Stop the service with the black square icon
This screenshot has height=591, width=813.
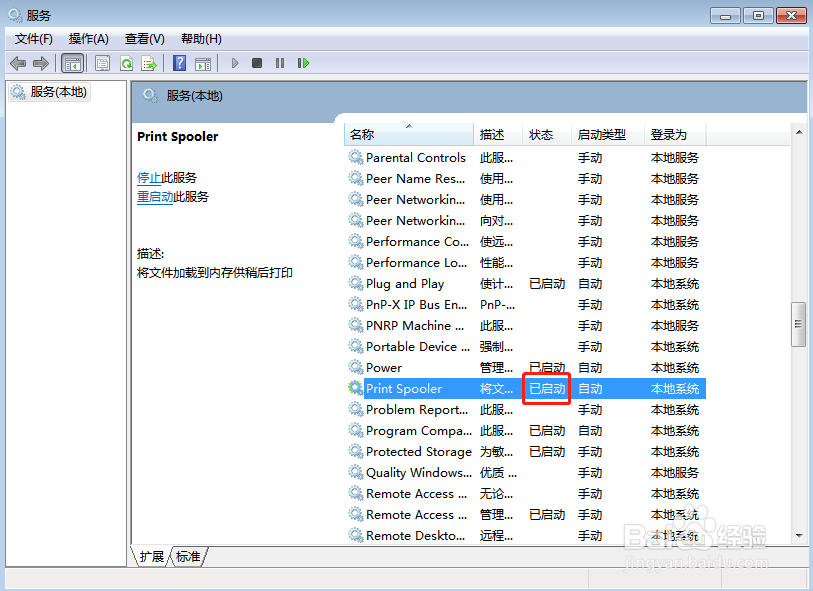click(257, 63)
